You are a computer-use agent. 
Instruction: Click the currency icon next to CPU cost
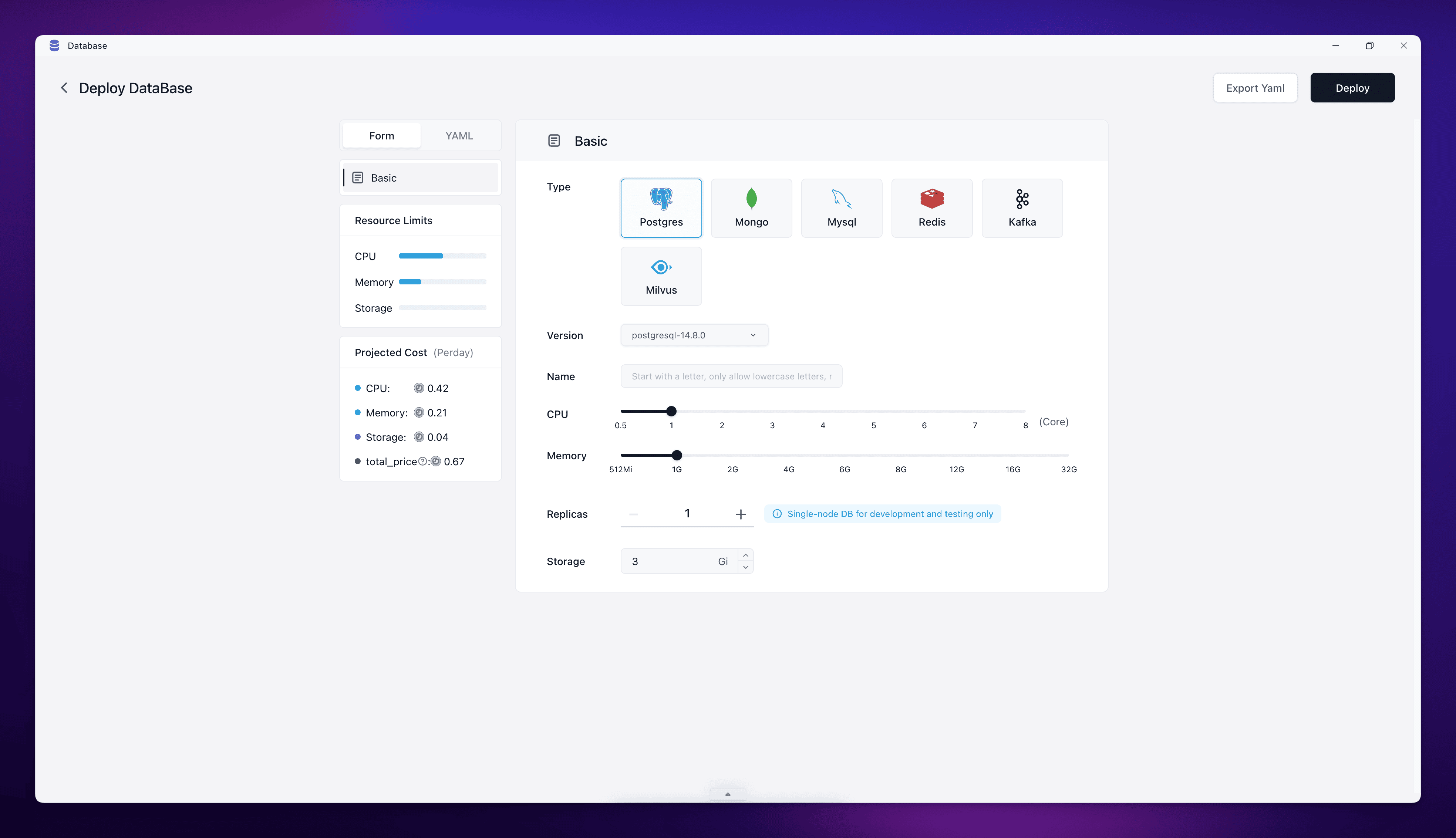coord(418,388)
